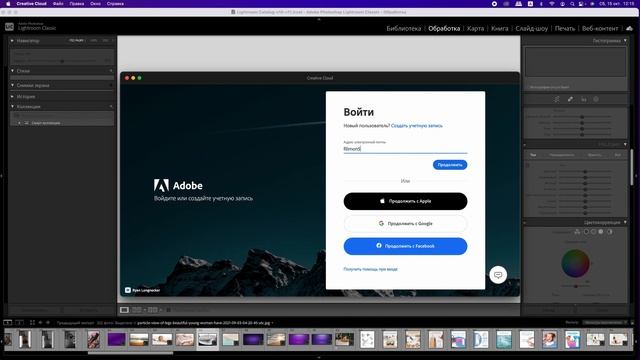Viewport: 640px width, 360px height.
Task: Select the shadows color grading circle
Action: click(586, 232)
